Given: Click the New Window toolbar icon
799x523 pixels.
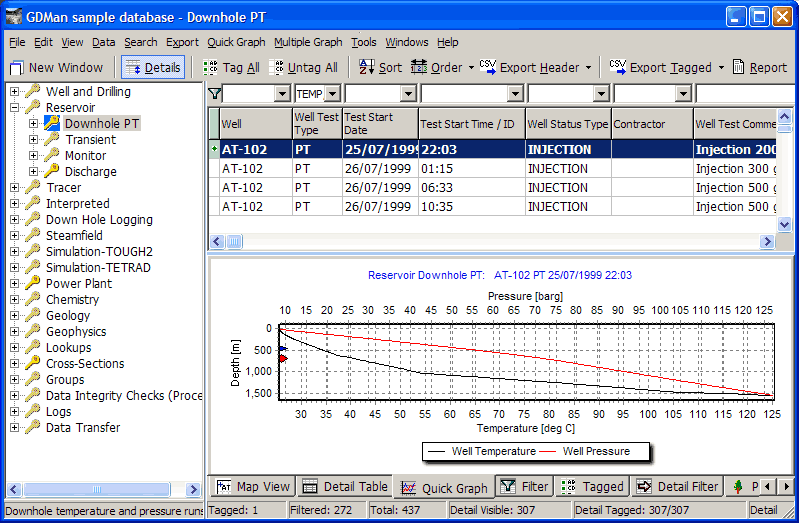Looking at the screenshot, I should click(17, 68).
